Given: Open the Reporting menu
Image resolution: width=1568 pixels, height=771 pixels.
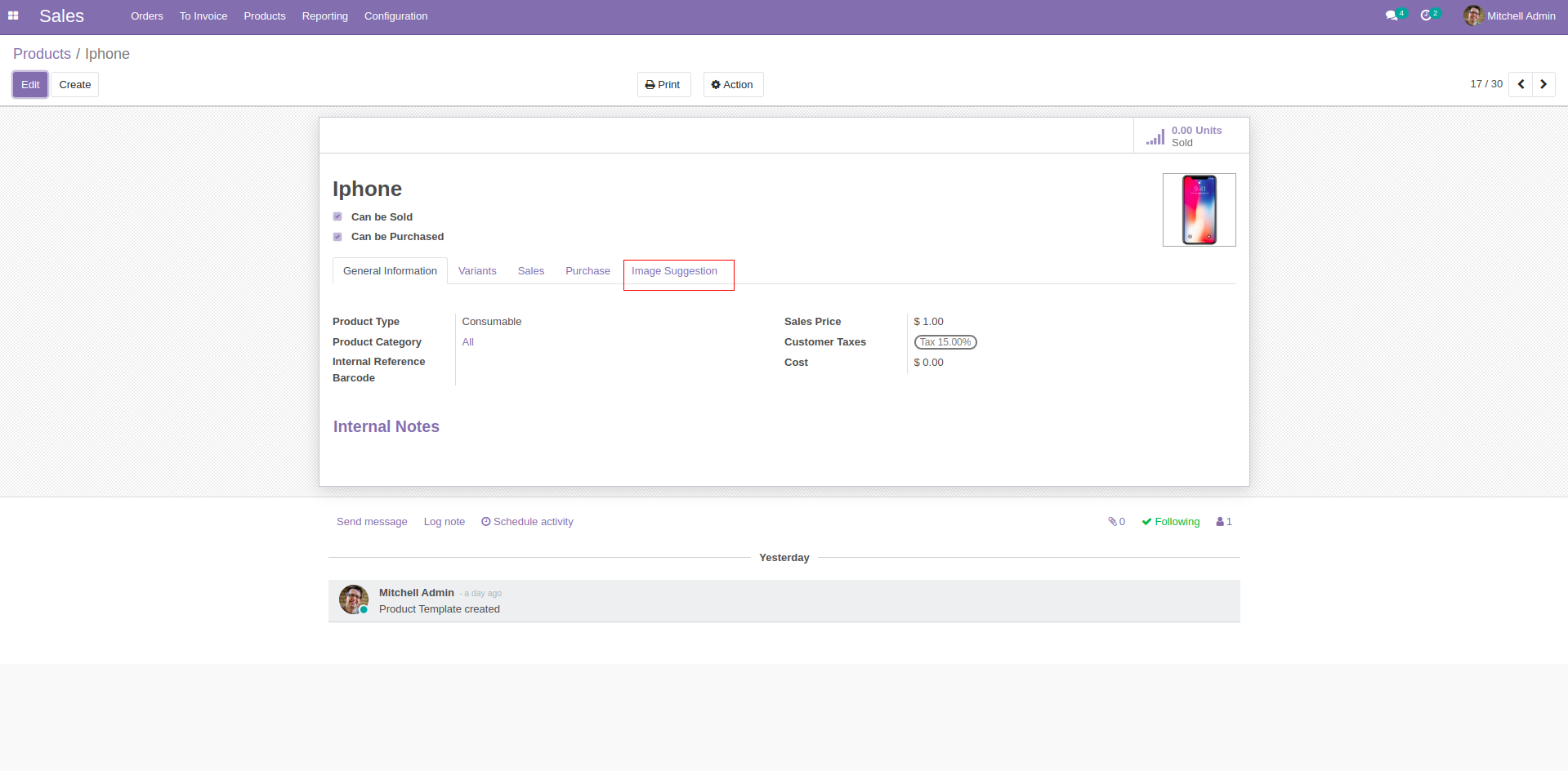Looking at the screenshot, I should pos(325,16).
